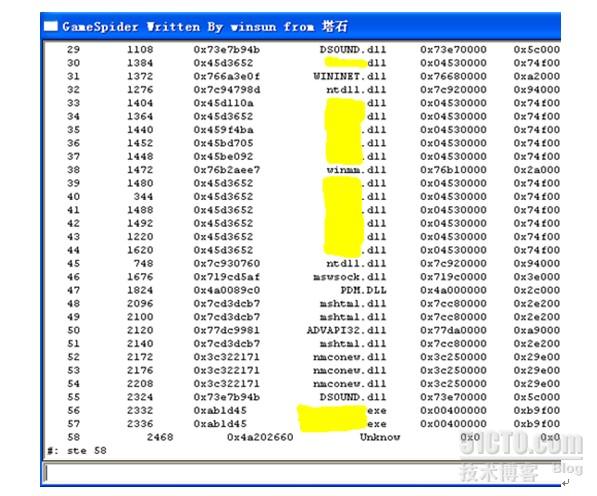
Task: Click address 0x45bd705
Action: point(223,143)
